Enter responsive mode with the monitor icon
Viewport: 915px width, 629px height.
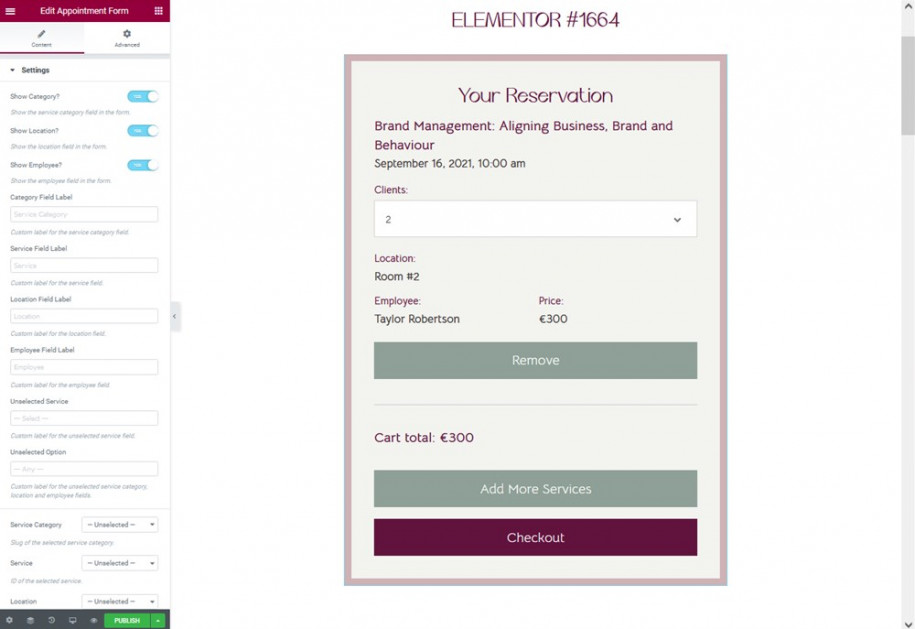[x=73, y=620]
